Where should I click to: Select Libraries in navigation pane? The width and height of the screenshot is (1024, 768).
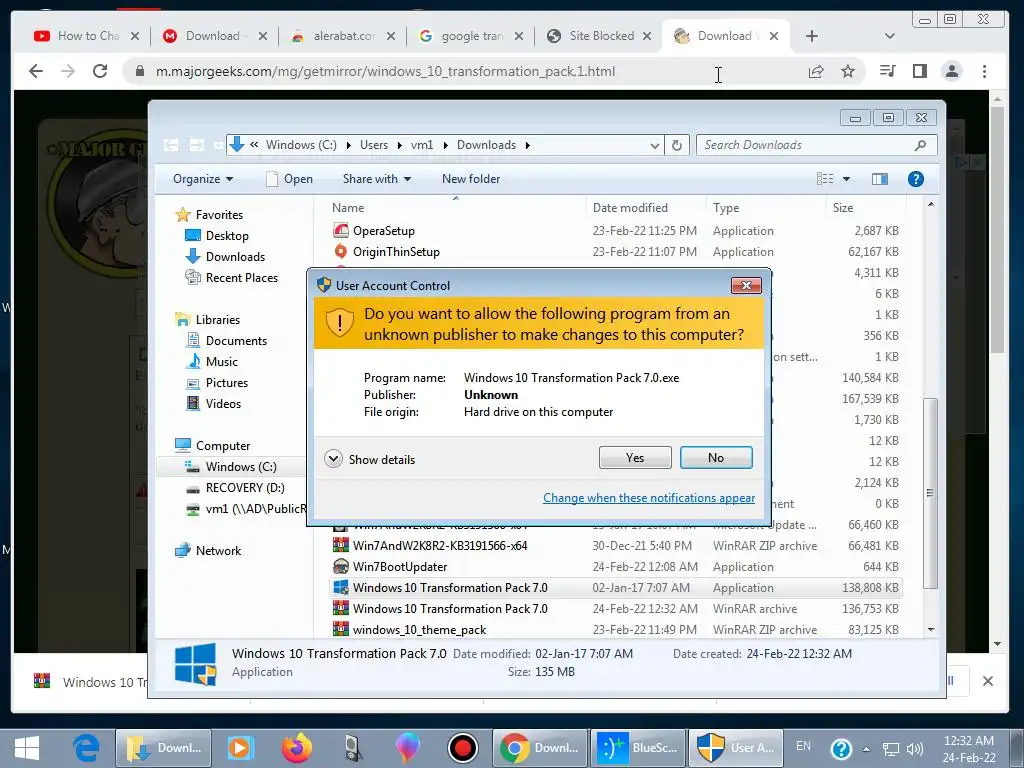pyautogui.click(x=207, y=319)
